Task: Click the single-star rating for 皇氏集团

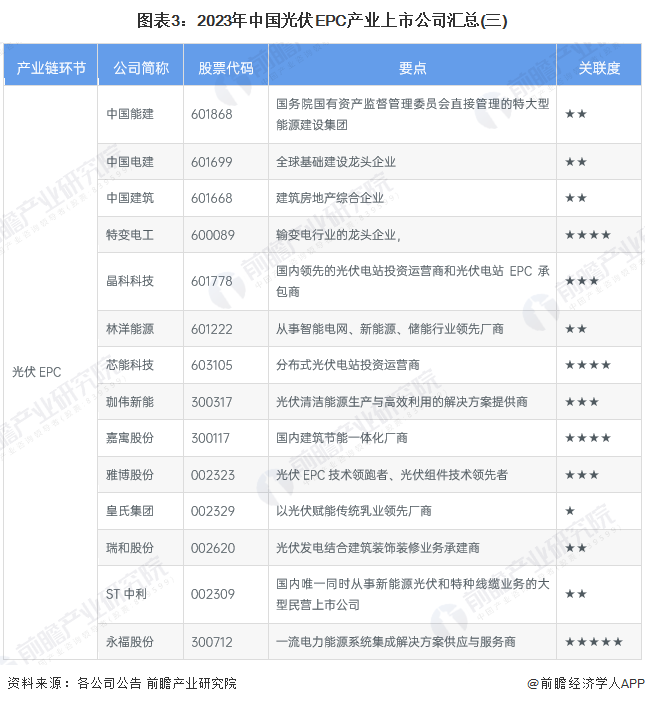Action: [x=570, y=511]
